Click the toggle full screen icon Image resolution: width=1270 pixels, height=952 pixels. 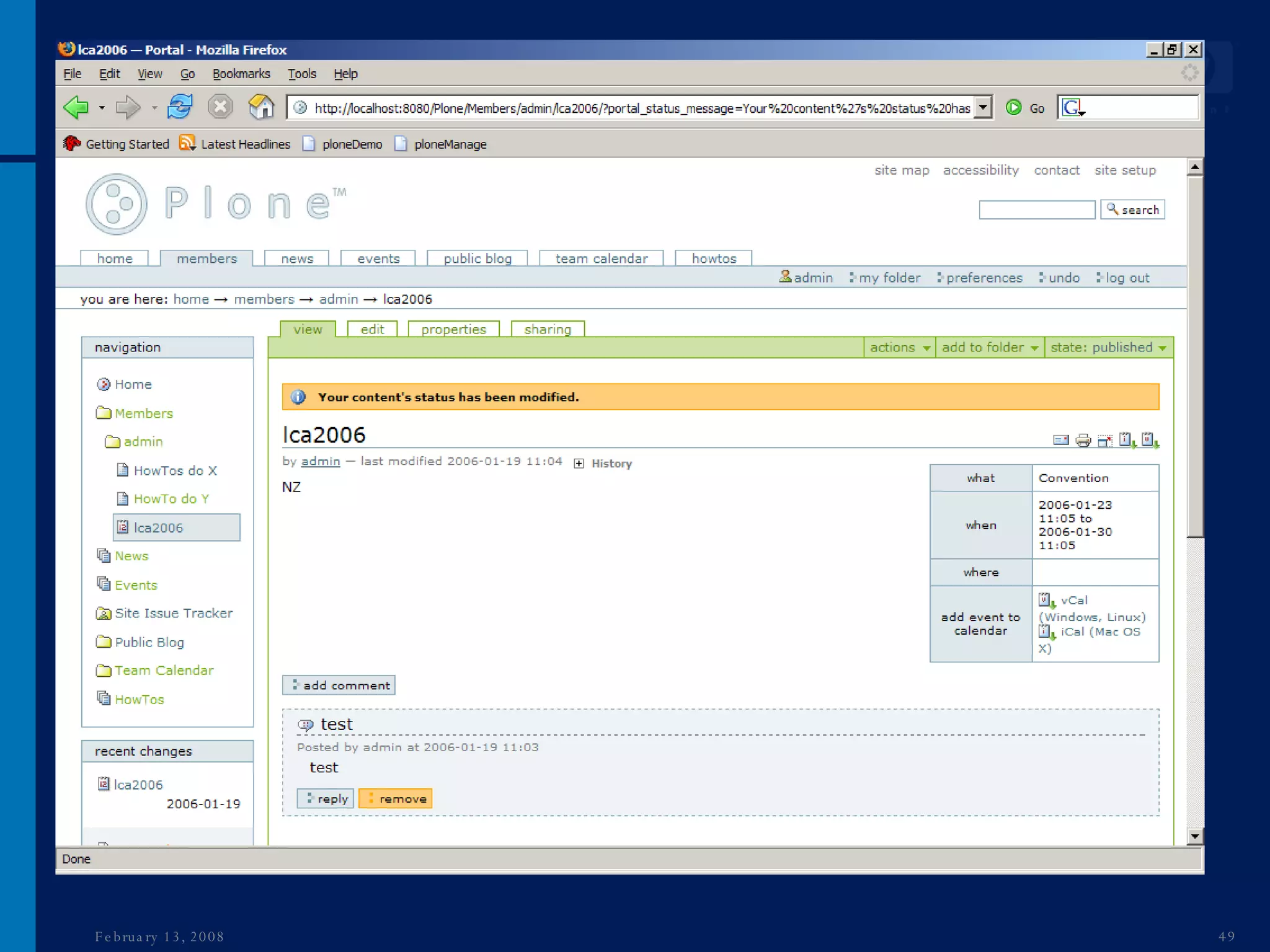coord(1104,440)
